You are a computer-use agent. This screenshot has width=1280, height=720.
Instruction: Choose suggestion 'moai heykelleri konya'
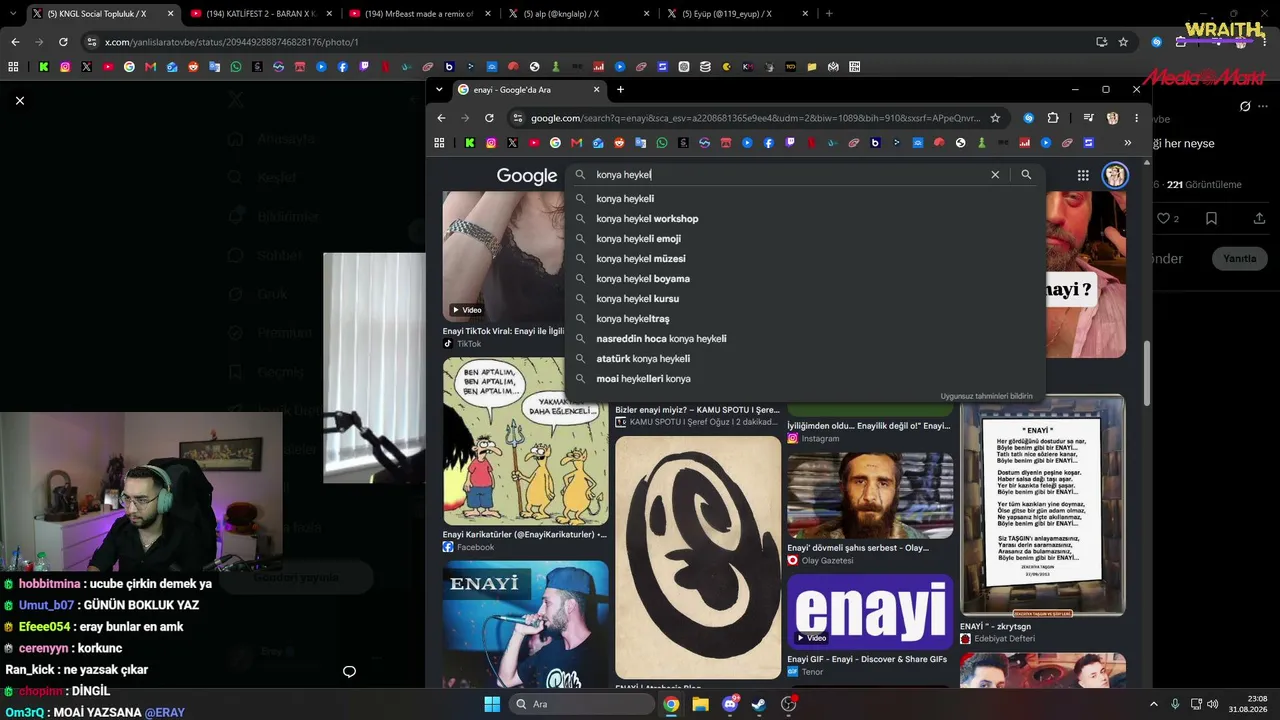(x=643, y=379)
